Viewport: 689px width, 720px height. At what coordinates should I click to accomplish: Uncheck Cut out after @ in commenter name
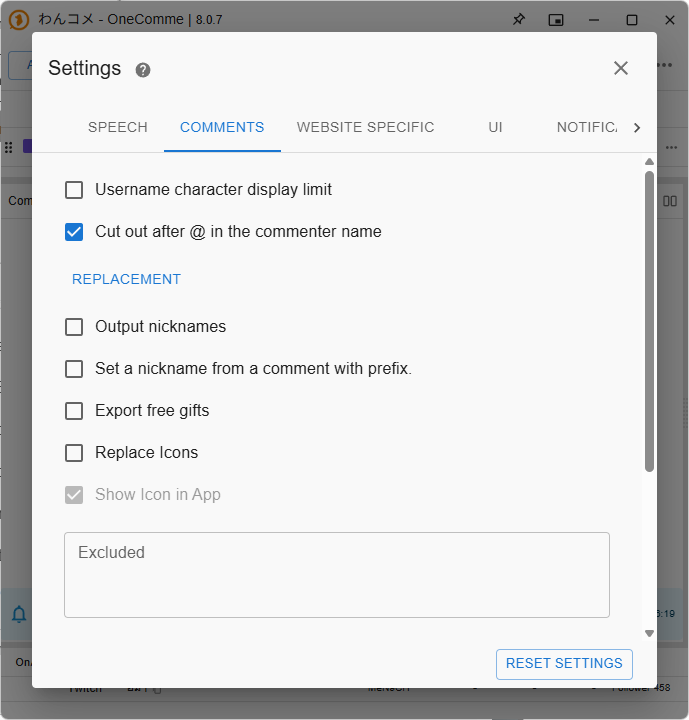[74, 232]
